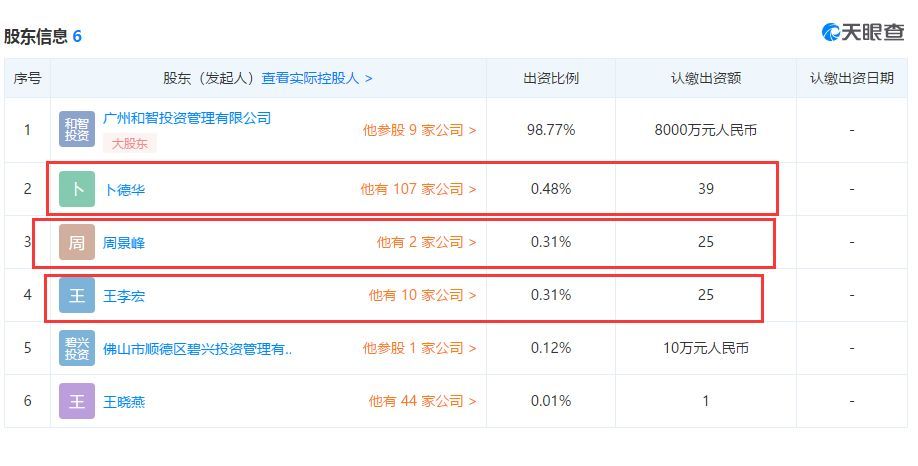This screenshot has width=918, height=466.
Task: Open shareholder 周景峰 profile
Action: [124, 242]
